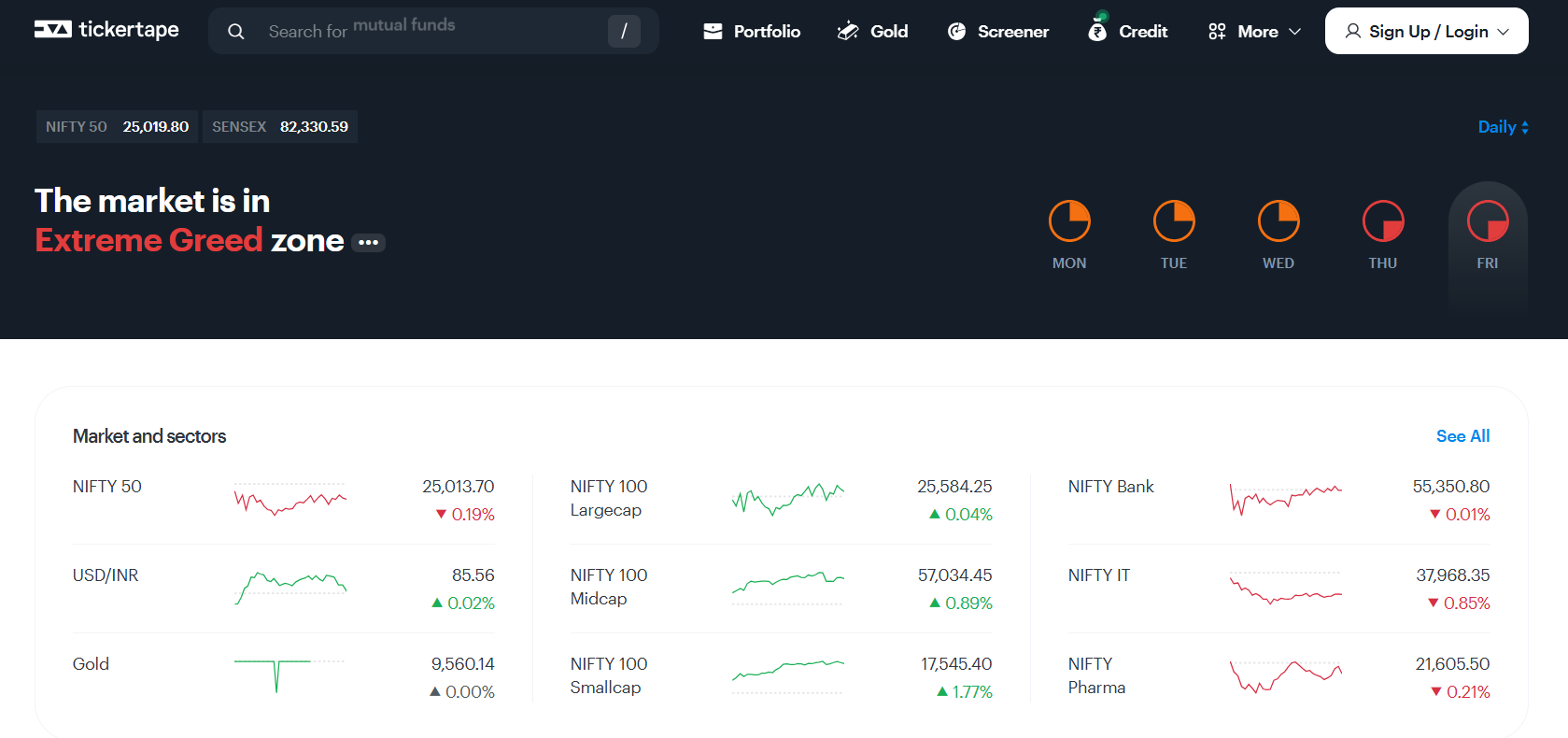The height and width of the screenshot is (738, 1568).
Task: Open the Credit section
Action: coord(1128,32)
